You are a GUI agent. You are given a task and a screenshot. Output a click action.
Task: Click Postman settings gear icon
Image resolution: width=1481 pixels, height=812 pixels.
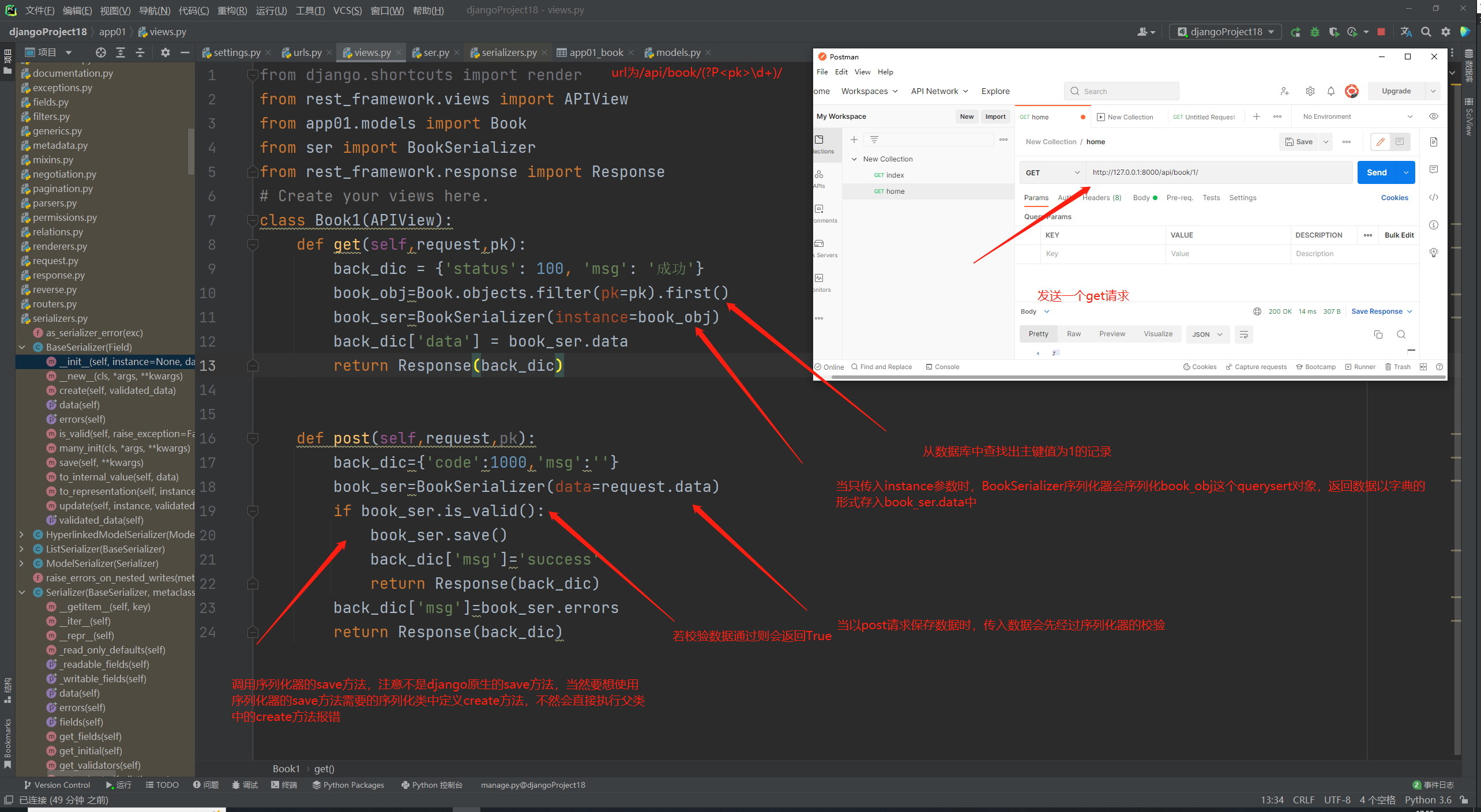click(1310, 91)
